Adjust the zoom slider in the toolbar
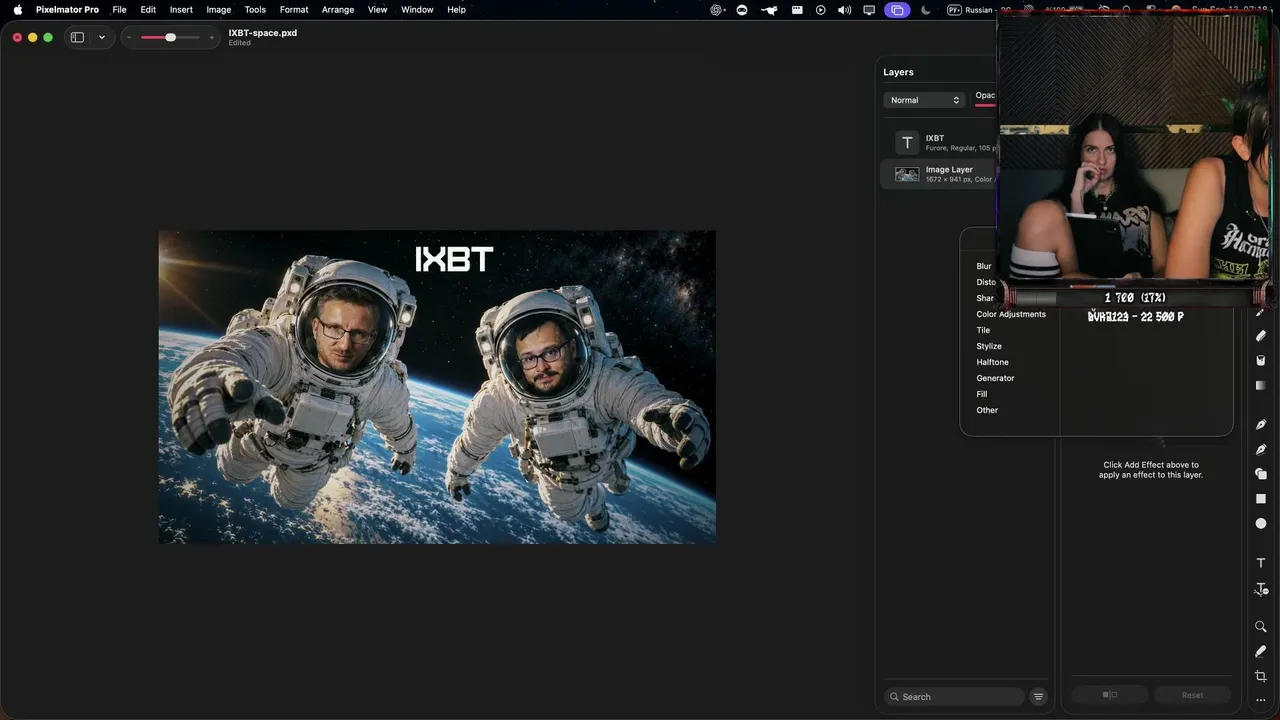The image size is (1280, 720). click(x=170, y=37)
